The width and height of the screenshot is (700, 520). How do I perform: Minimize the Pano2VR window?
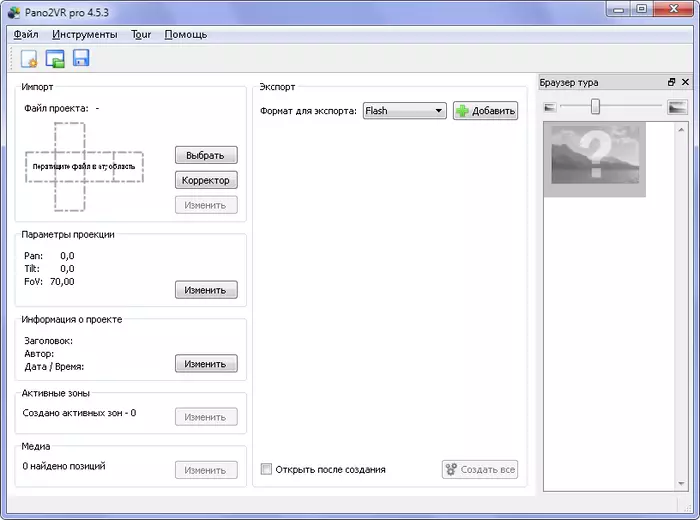[618, 9]
